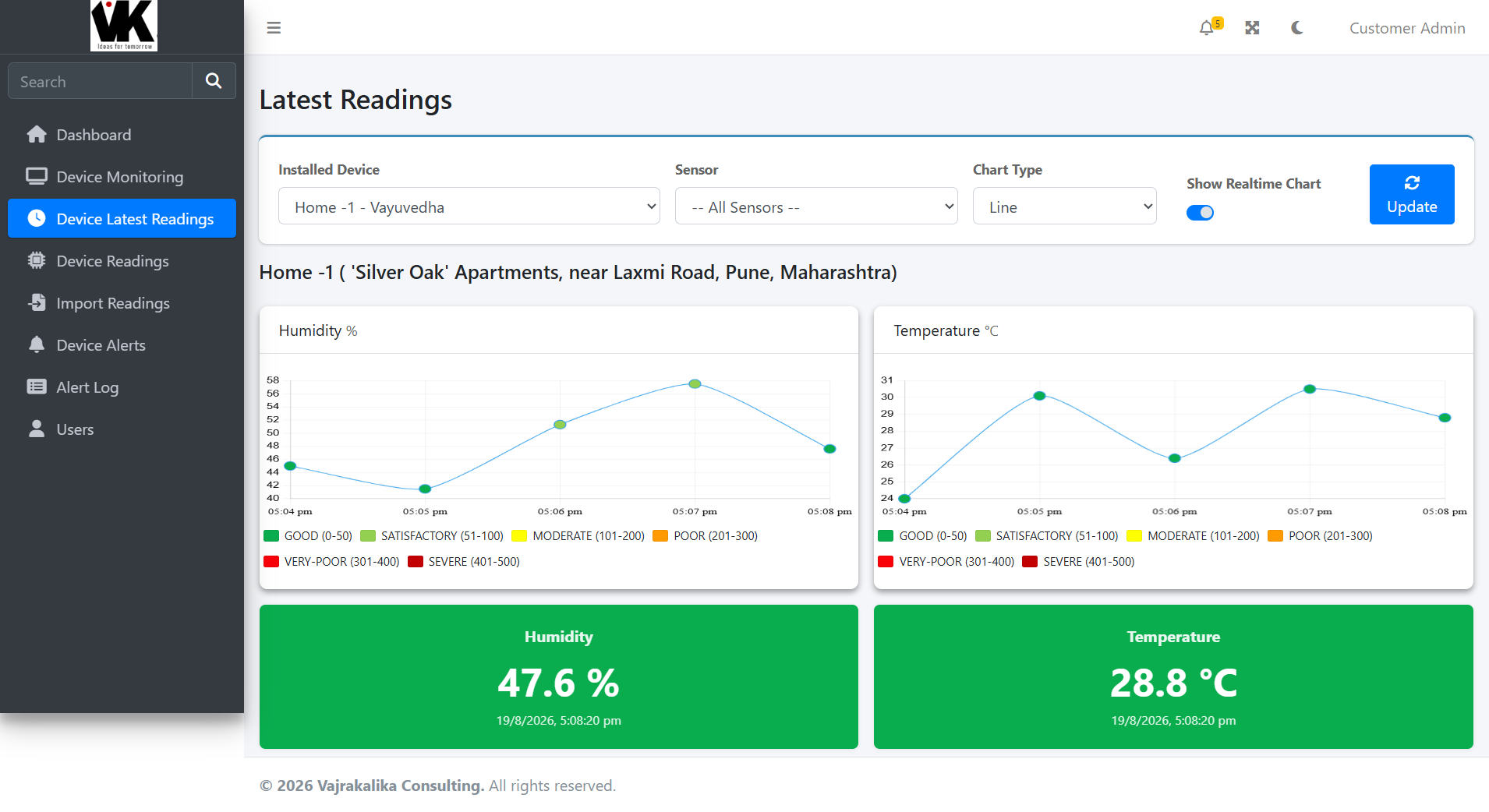Click the 05:07 pm peak point in Humidity chart
Image resolution: width=1489 pixels, height=812 pixels.
coord(695,383)
